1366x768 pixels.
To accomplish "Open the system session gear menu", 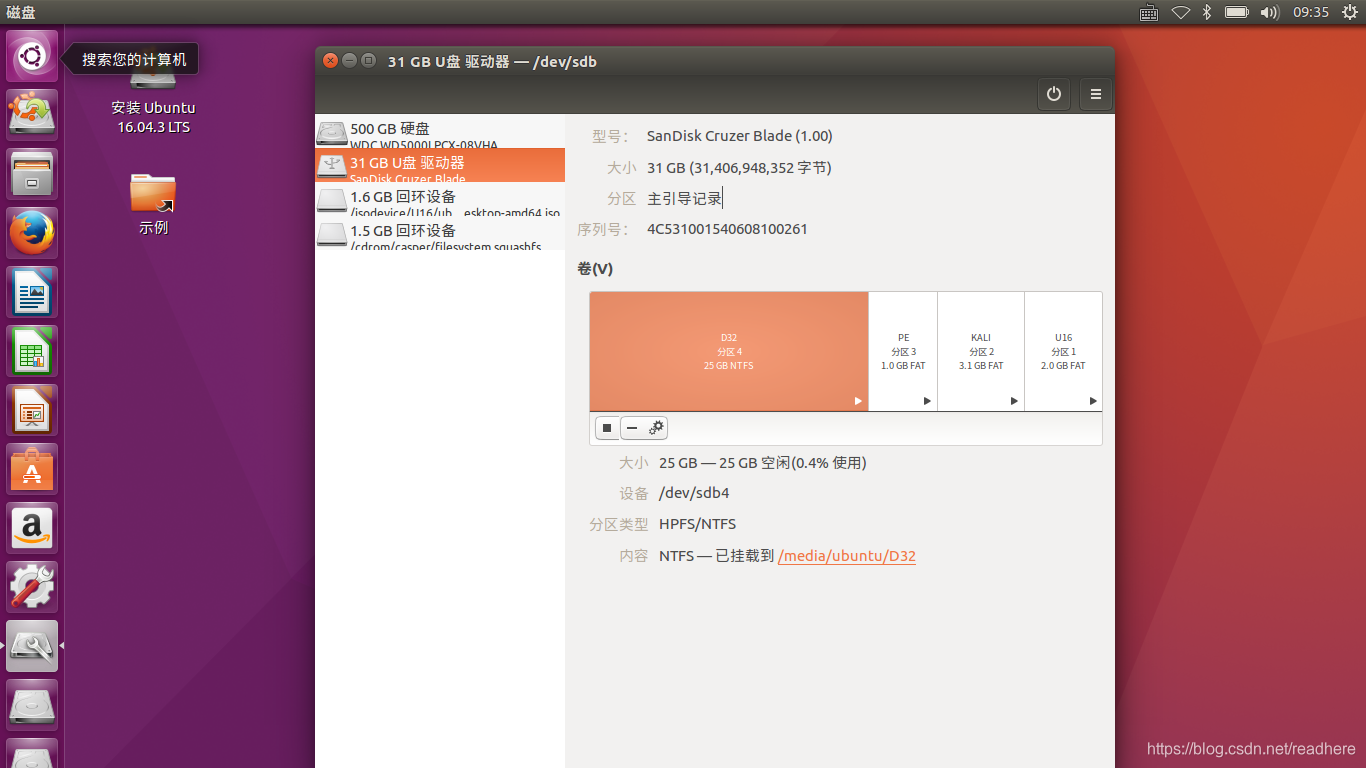I will tap(1349, 12).
